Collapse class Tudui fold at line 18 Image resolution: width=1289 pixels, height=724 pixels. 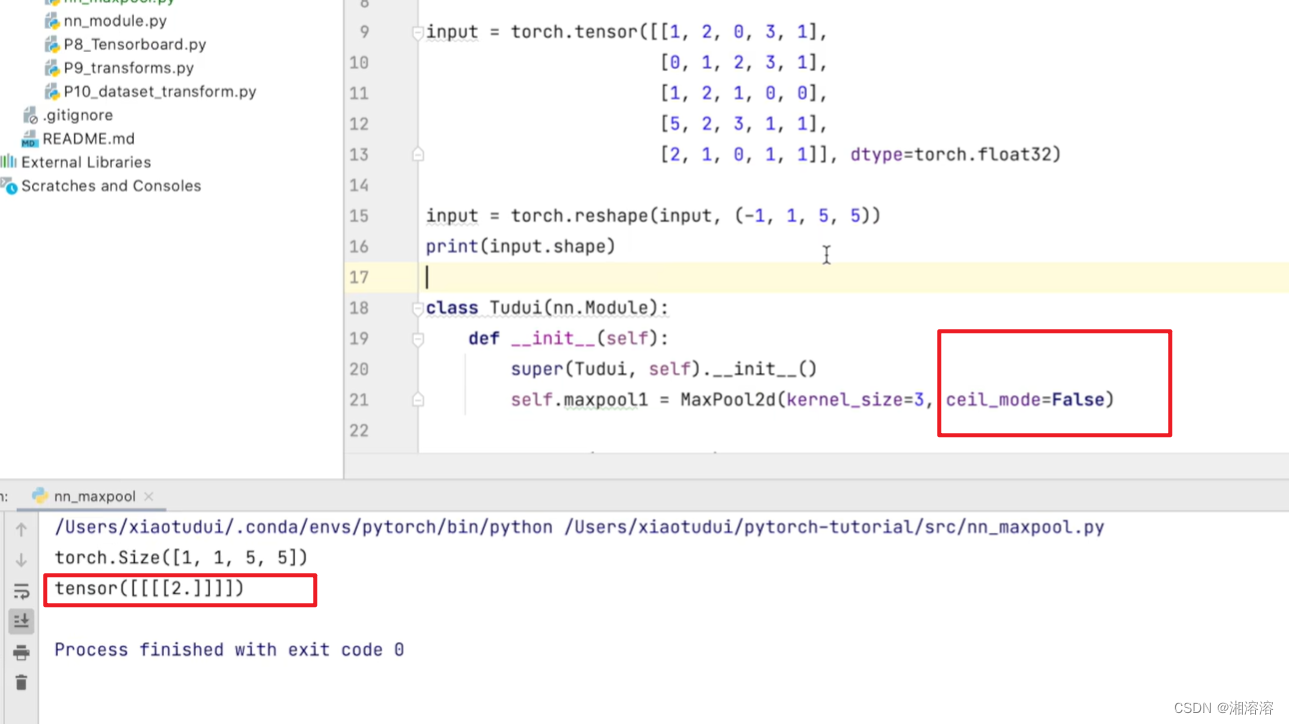tap(418, 308)
